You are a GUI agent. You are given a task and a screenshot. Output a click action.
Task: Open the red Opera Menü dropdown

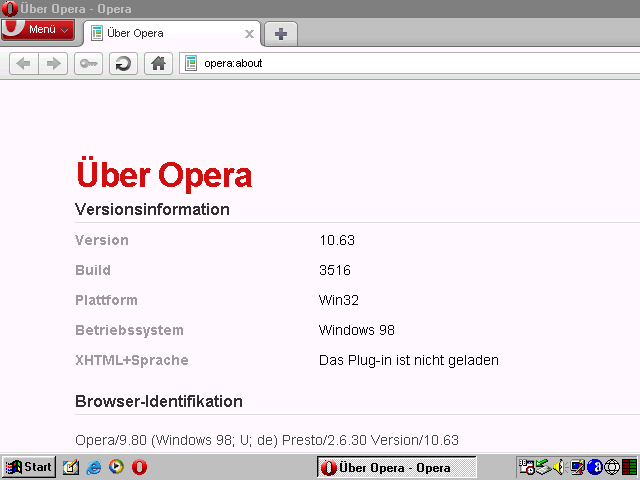[38, 30]
